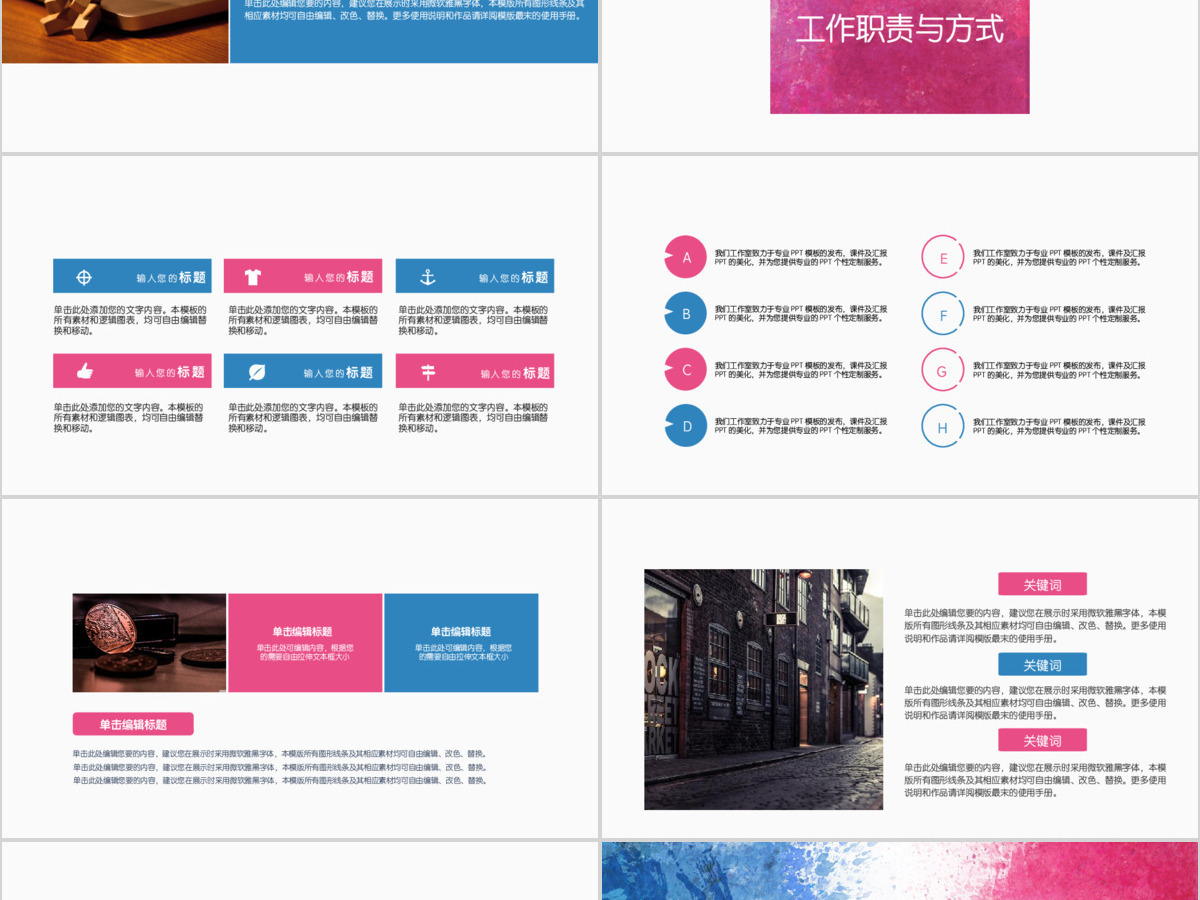
Task: Select the white T-shirt icon
Action: pyautogui.click(x=253, y=277)
